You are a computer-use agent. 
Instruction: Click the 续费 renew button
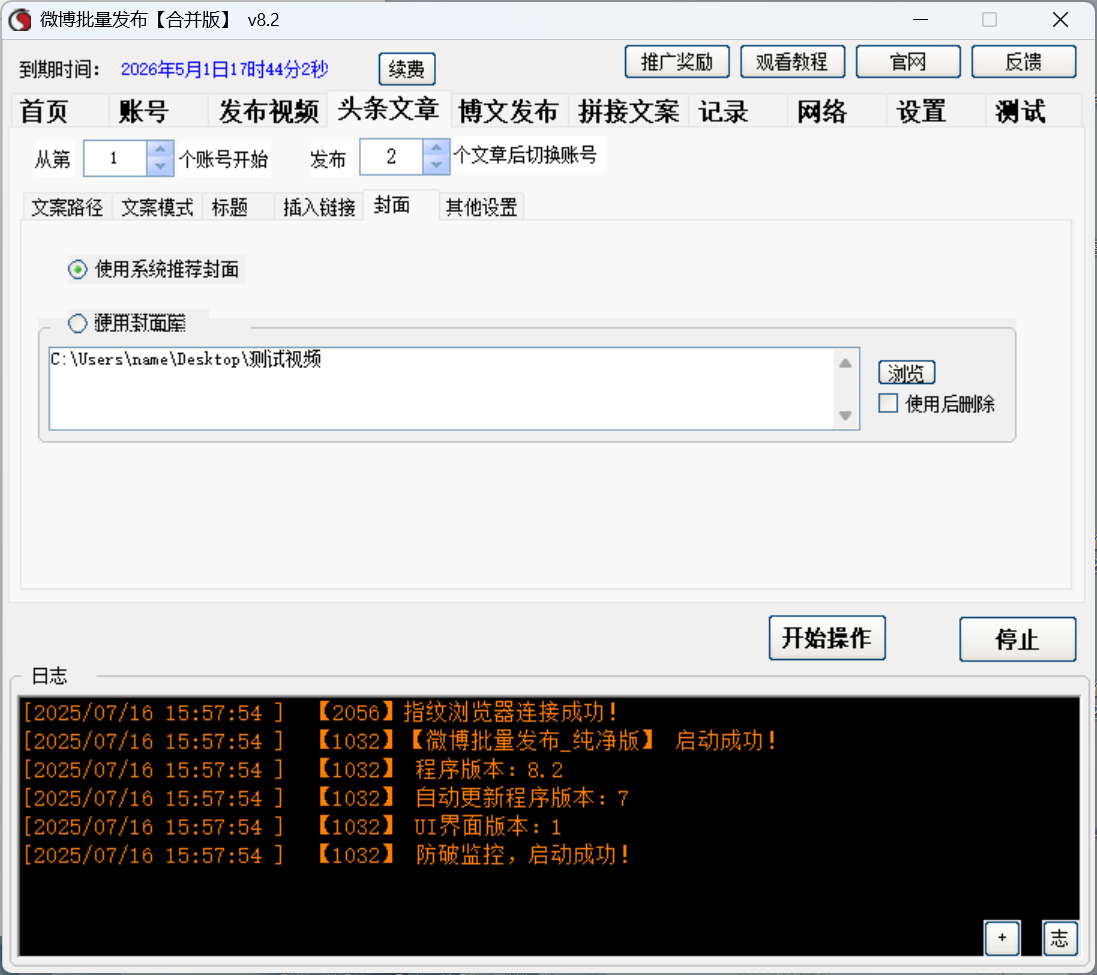[x=406, y=69]
